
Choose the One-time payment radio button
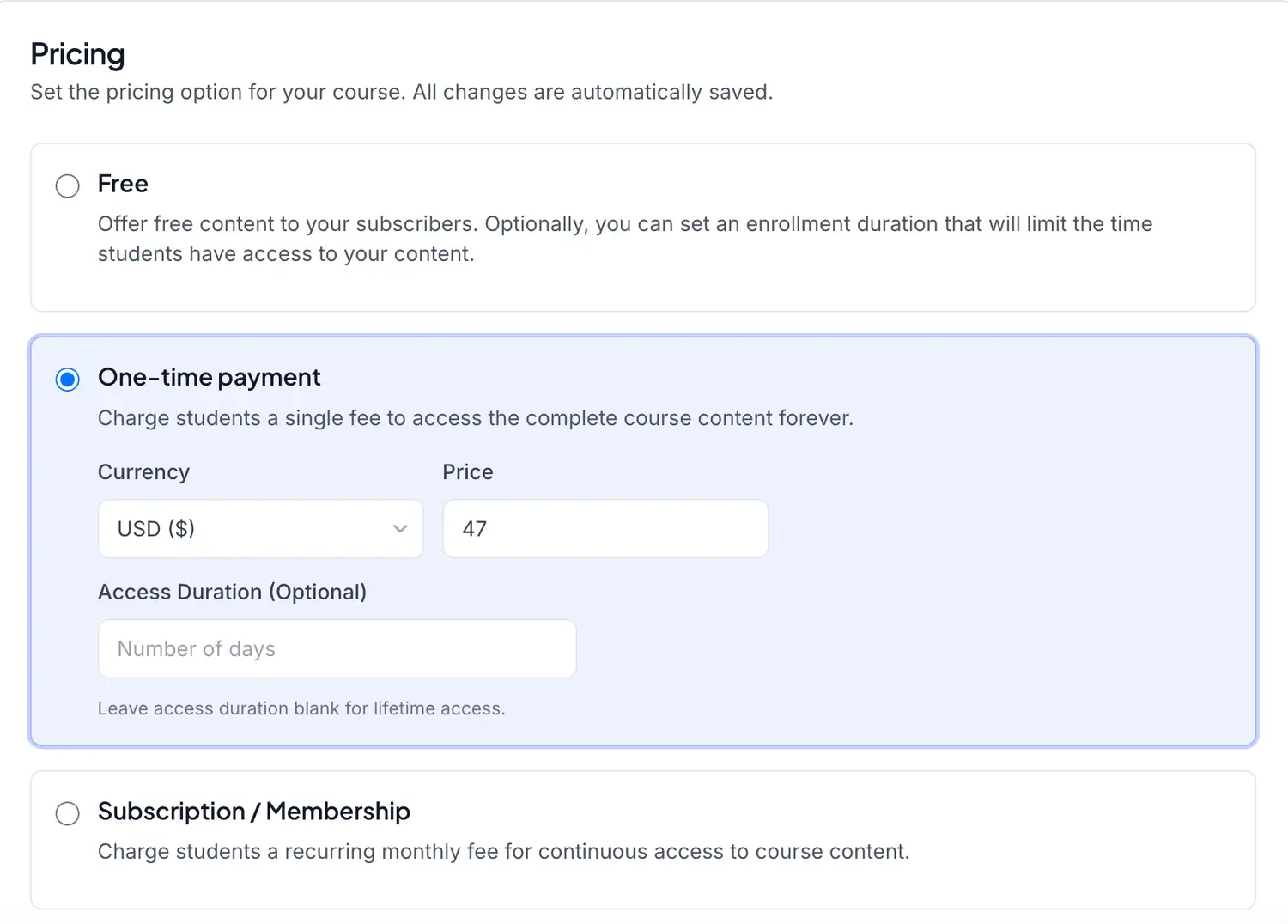(x=68, y=379)
